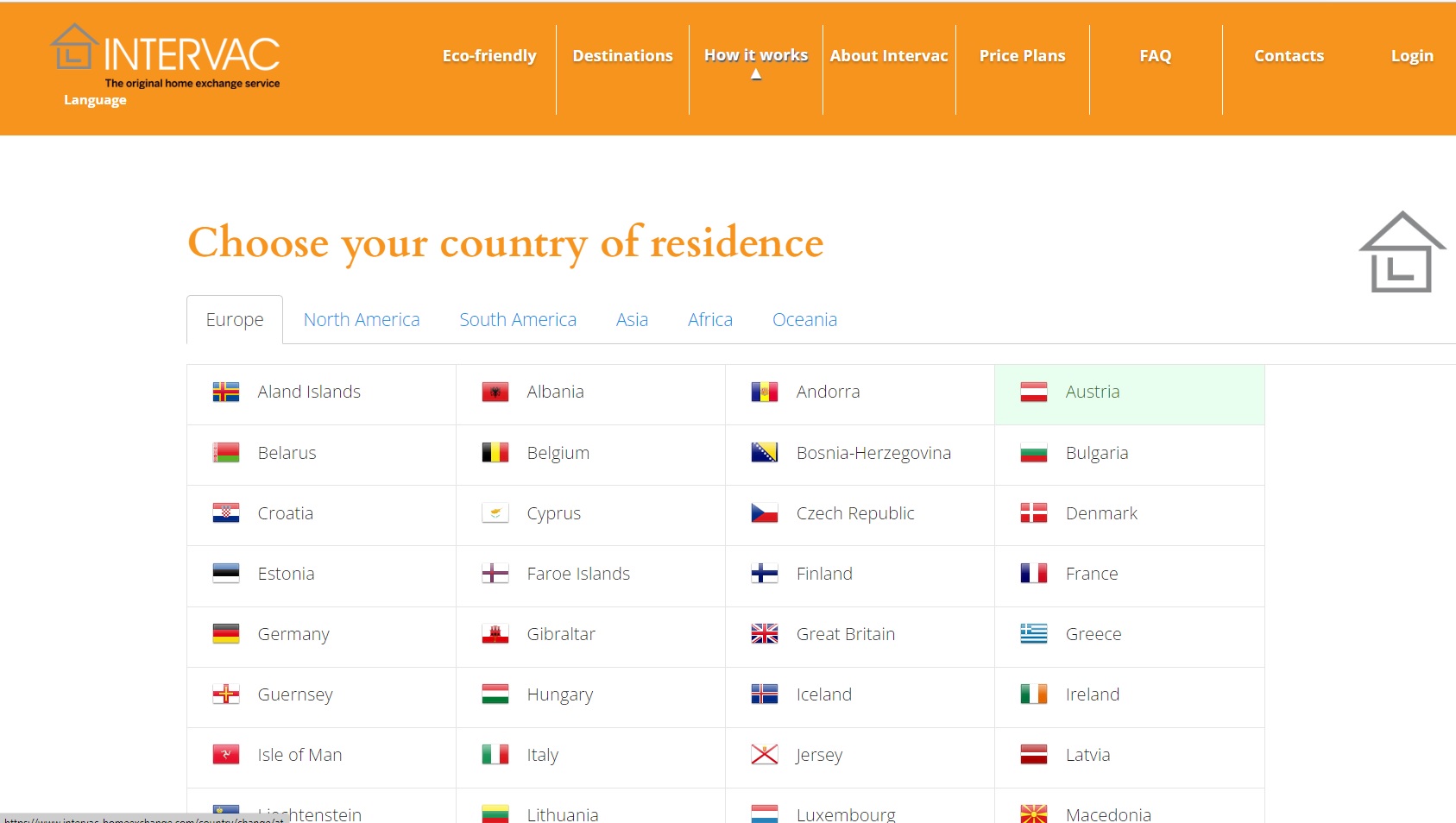Choose Italy from the country list

[x=542, y=755]
